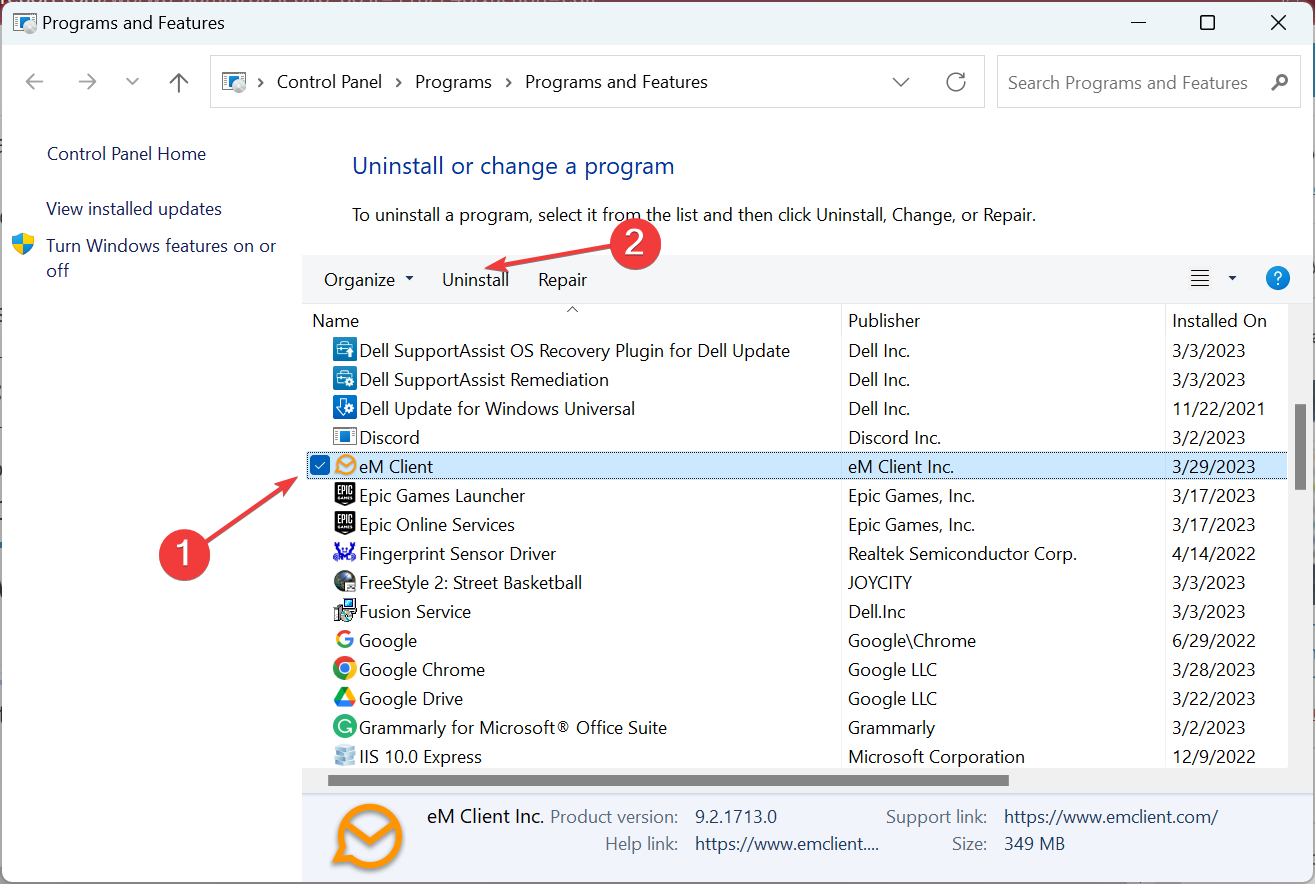Open the recent locations dropdown chevron
This screenshot has width=1315, height=884.
[132, 82]
